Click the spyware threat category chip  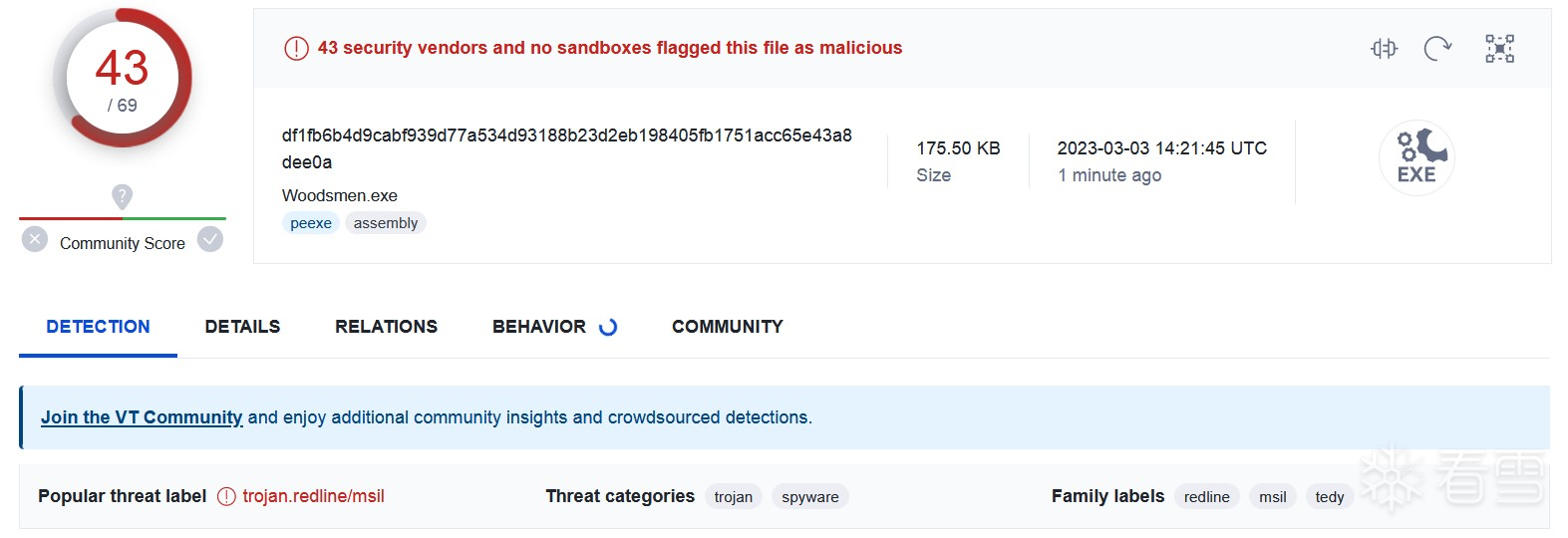coord(809,497)
